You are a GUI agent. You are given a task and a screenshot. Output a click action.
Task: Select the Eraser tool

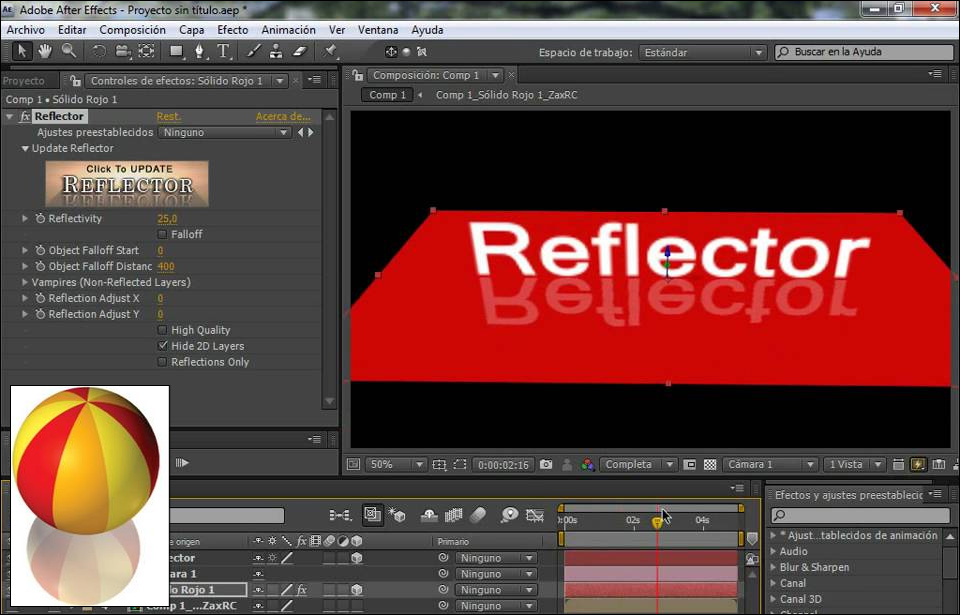(x=299, y=51)
